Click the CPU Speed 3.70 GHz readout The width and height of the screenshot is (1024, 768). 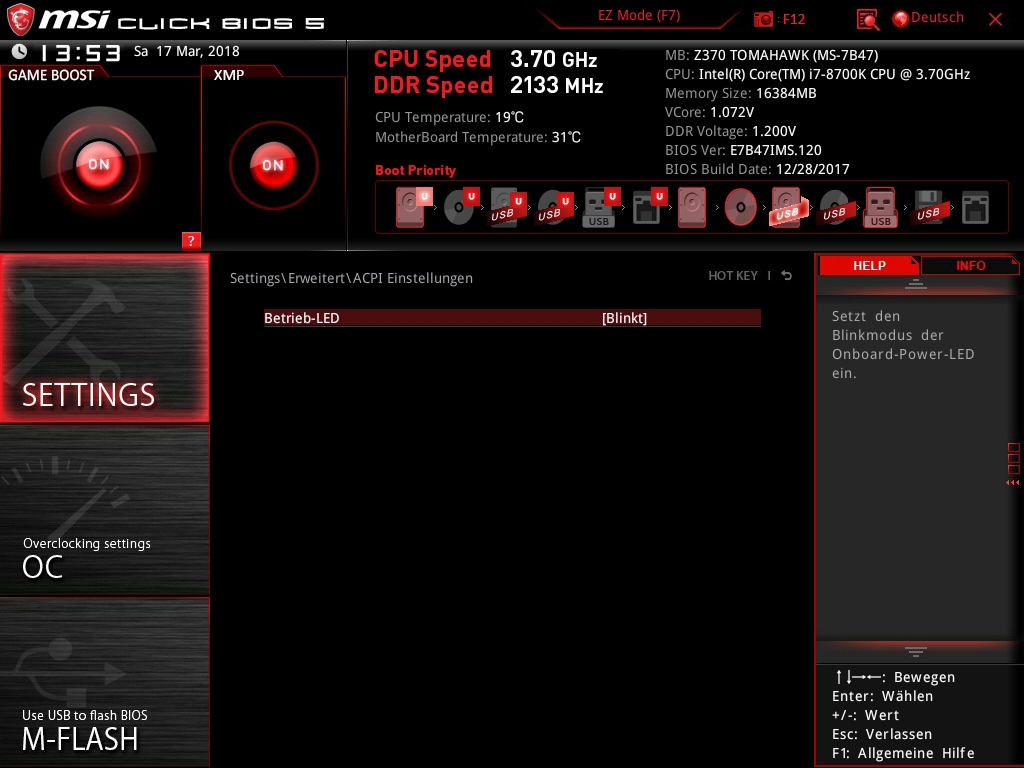pyautogui.click(x=485, y=59)
